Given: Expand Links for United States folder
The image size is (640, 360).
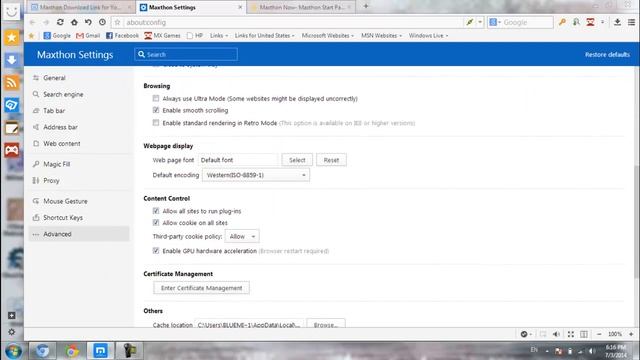Looking at the screenshot, I should click(x=264, y=36).
